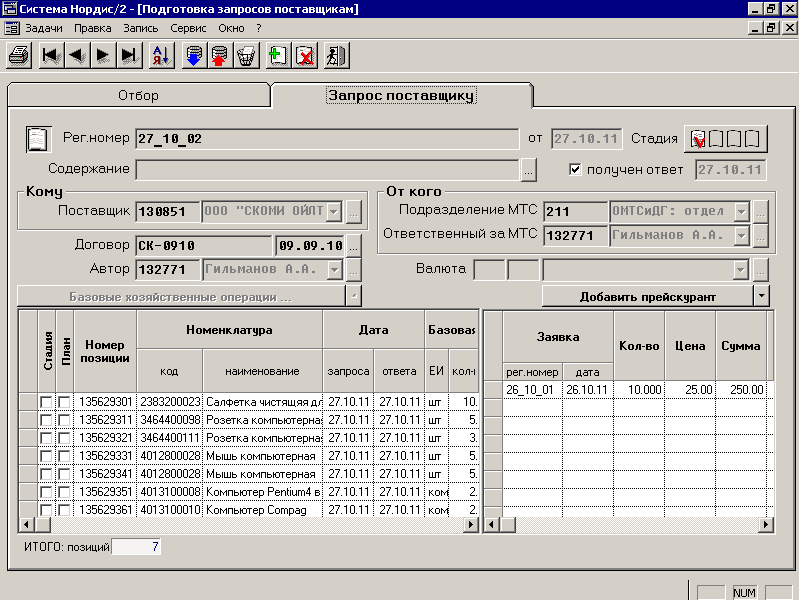Click the empty Содержание input field
Viewport: 800px width, 600px height.
point(327,169)
